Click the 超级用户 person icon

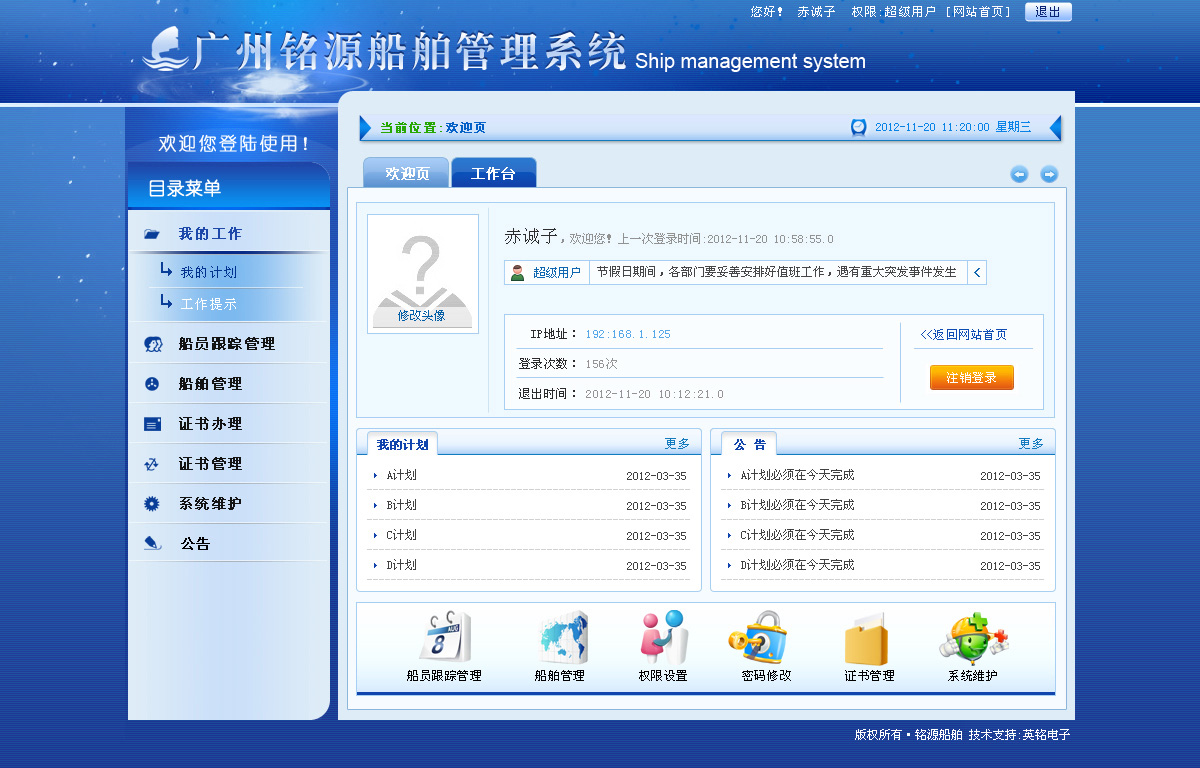[517, 272]
